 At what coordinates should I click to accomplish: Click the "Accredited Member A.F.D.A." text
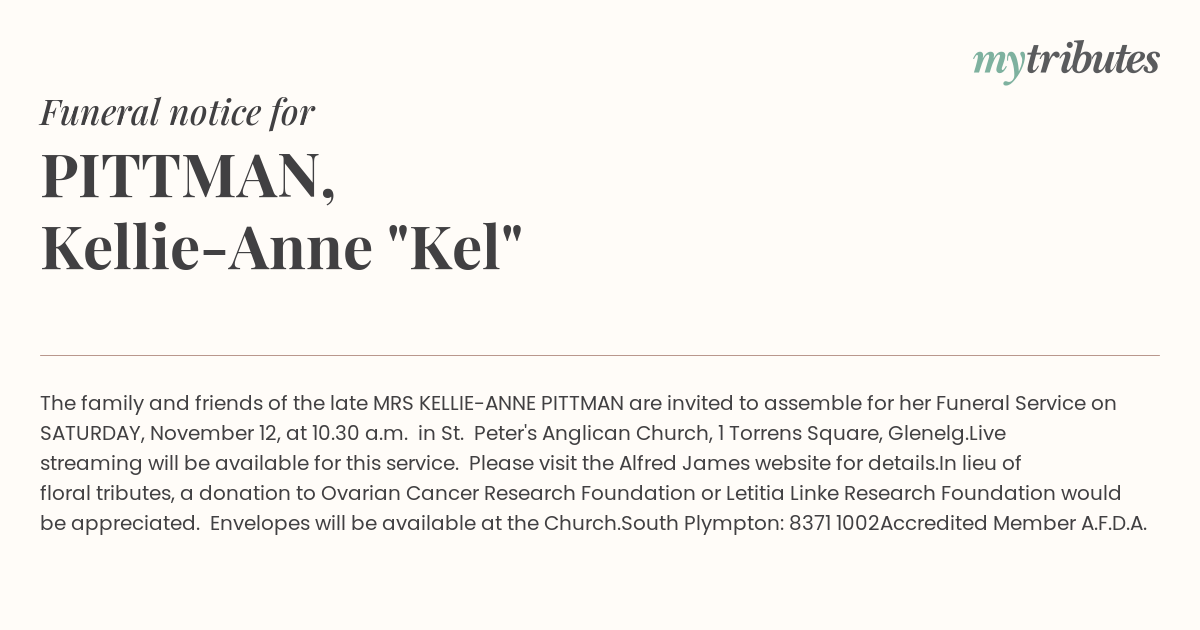[x=1014, y=523]
